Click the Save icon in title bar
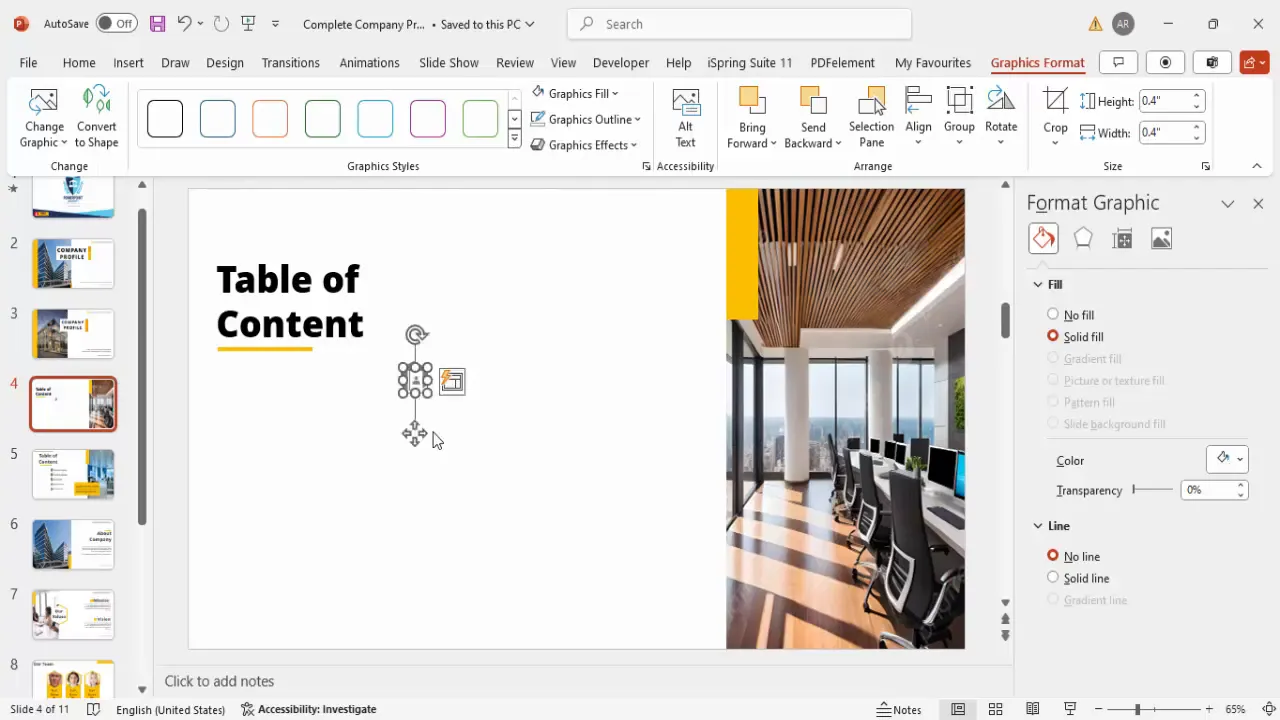Screen dimensions: 1280x720 tap(157, 23)
